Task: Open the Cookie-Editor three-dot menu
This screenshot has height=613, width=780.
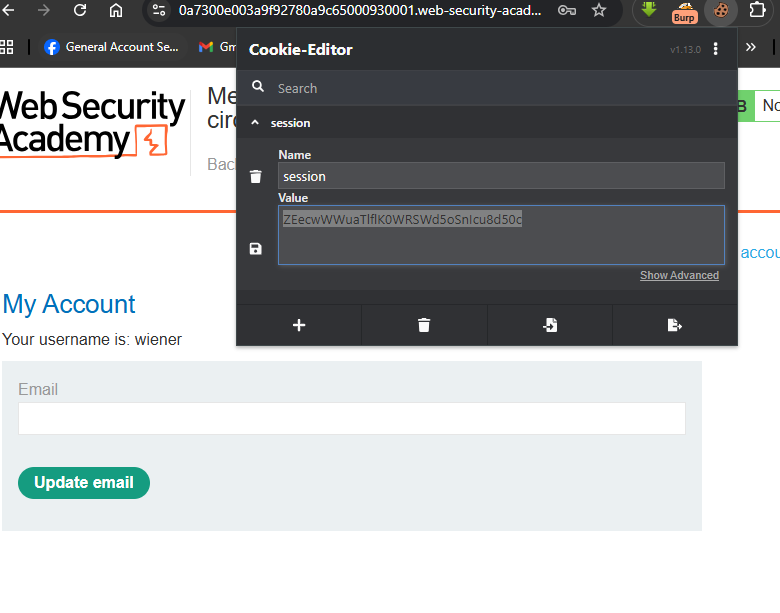Action: click(x=715, y=49)
